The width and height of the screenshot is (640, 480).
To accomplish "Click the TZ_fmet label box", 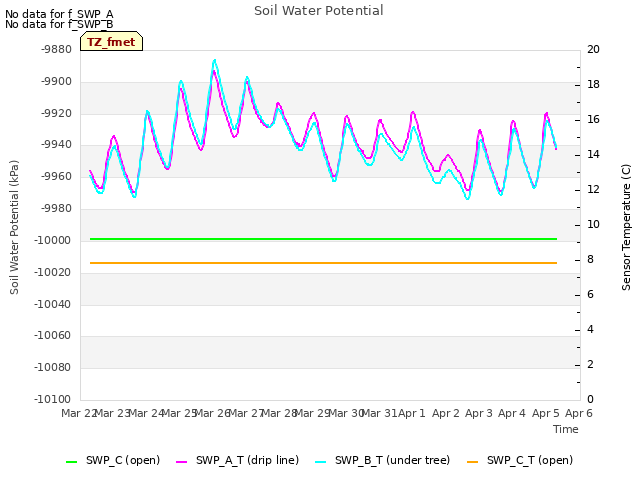I will (111, 42).
